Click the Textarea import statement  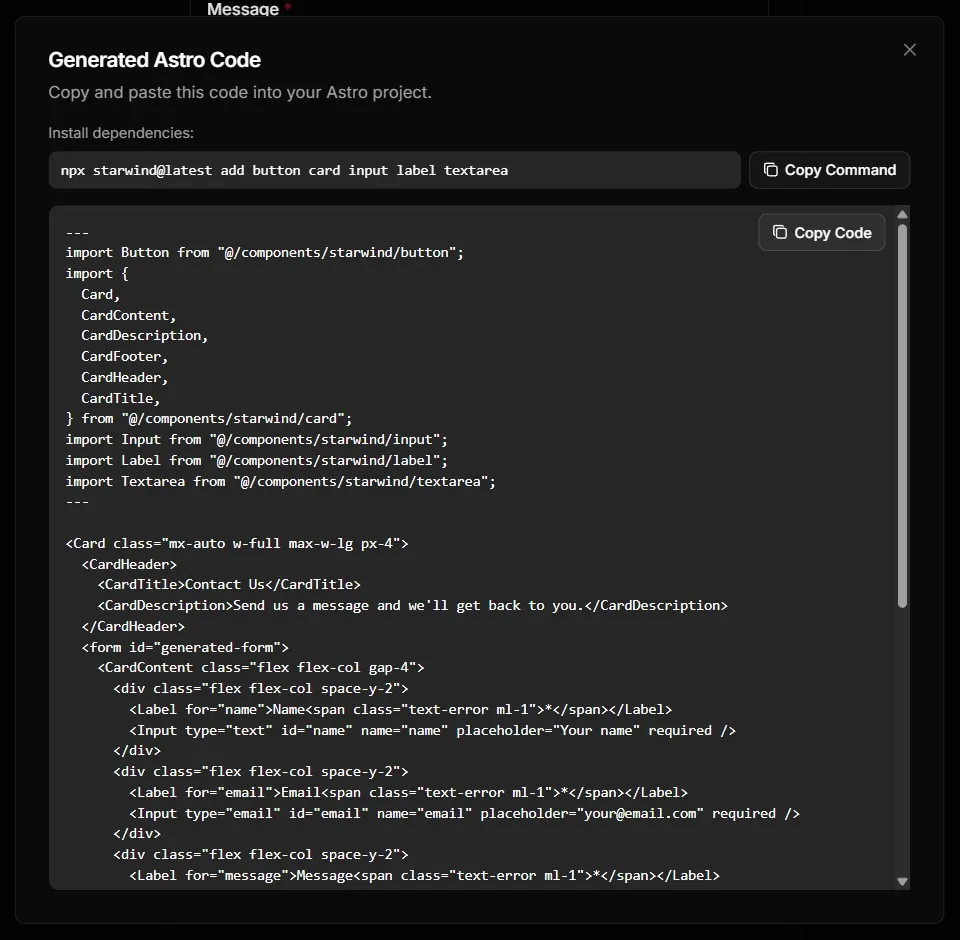pyautogui.click(x=280, y=481)
